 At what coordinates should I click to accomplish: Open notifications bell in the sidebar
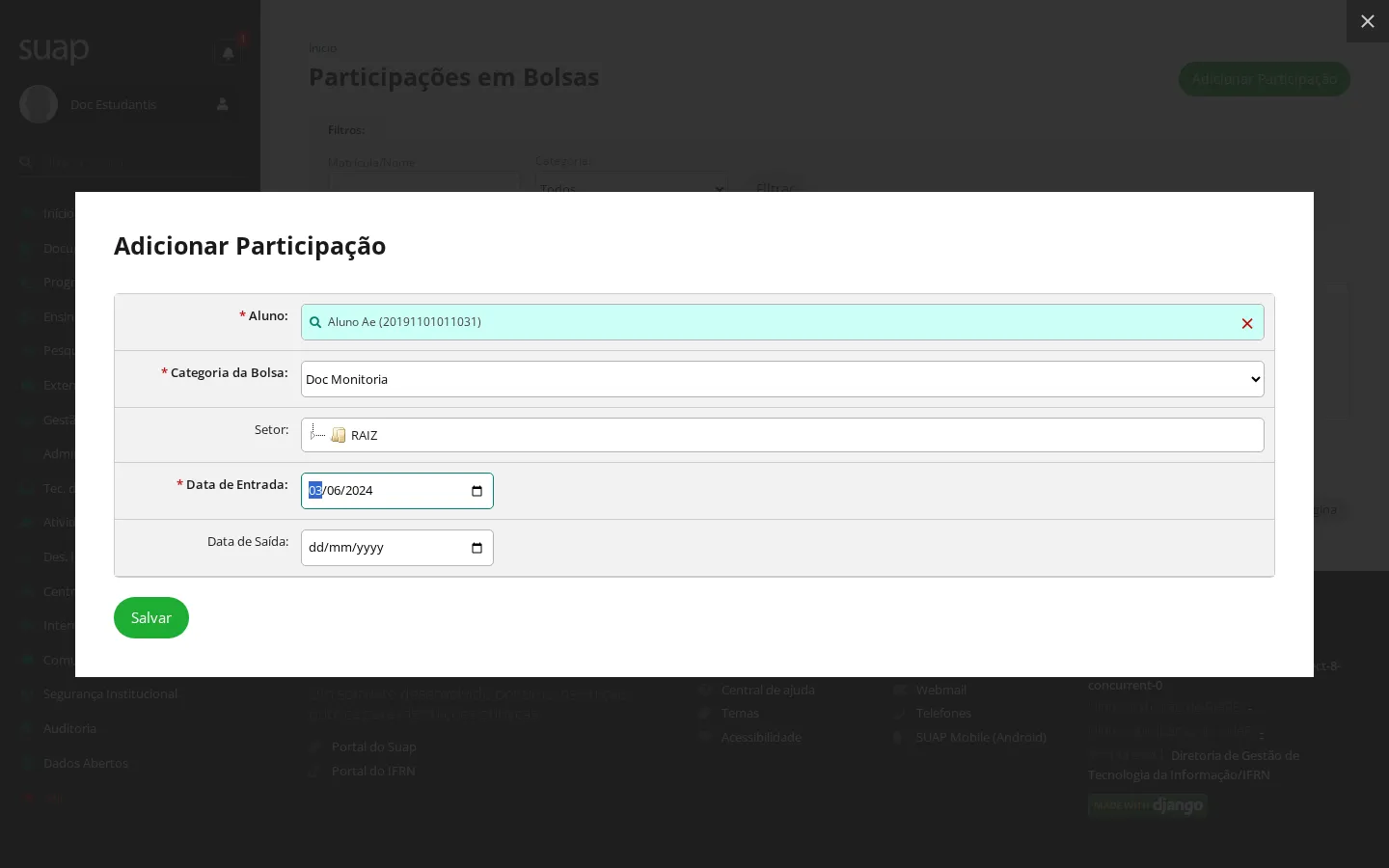228,54
